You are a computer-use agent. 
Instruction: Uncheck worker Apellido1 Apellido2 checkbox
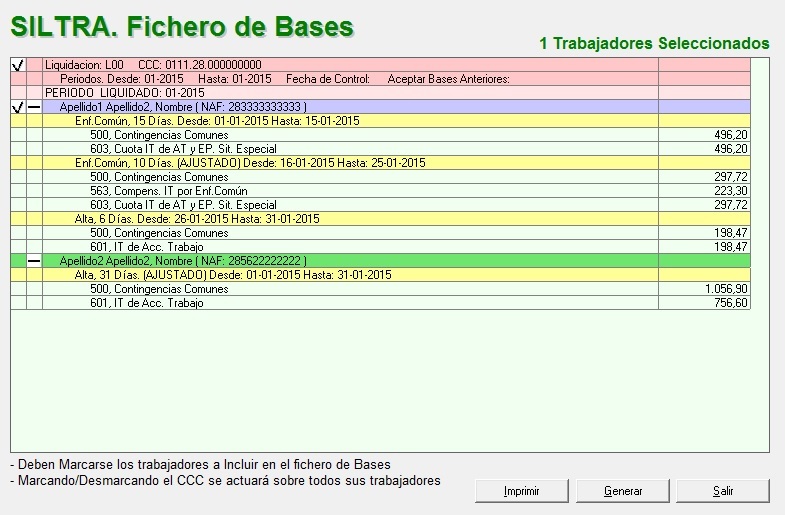point(19,107)
